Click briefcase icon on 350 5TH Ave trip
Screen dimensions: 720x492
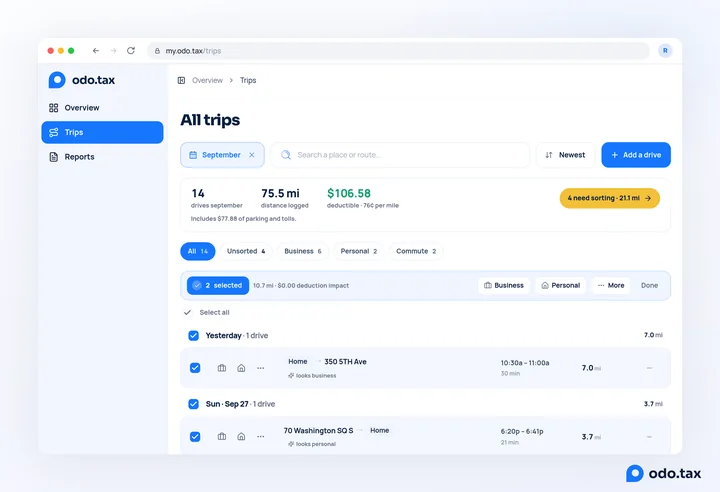click(x=222, y=368)
